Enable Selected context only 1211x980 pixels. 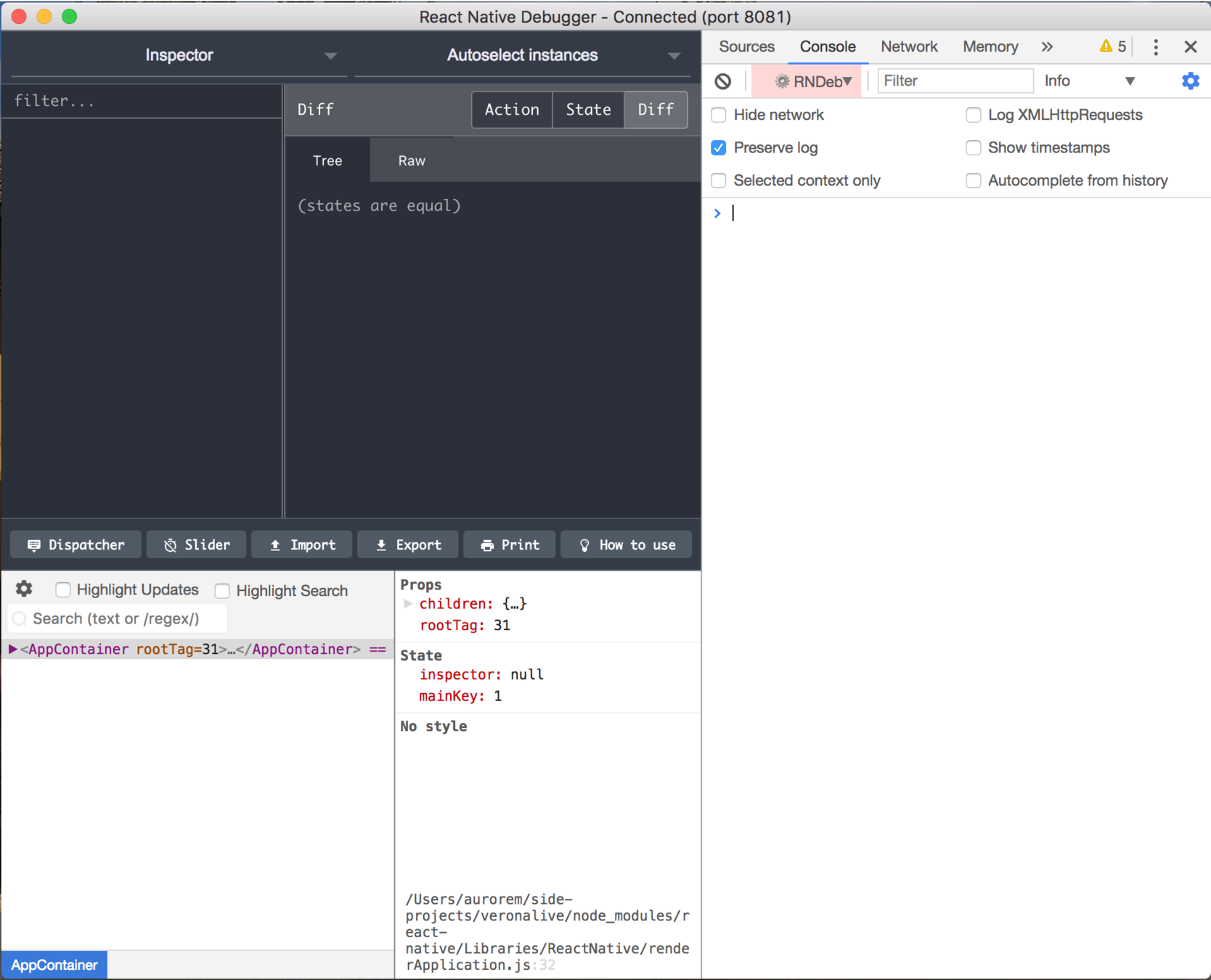point(719,180)
